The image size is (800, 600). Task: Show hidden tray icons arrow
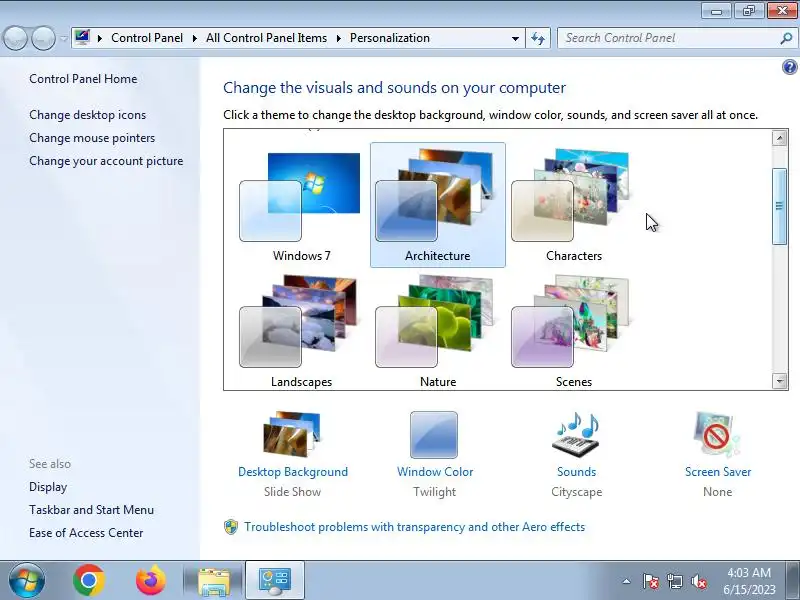point(627,581)
